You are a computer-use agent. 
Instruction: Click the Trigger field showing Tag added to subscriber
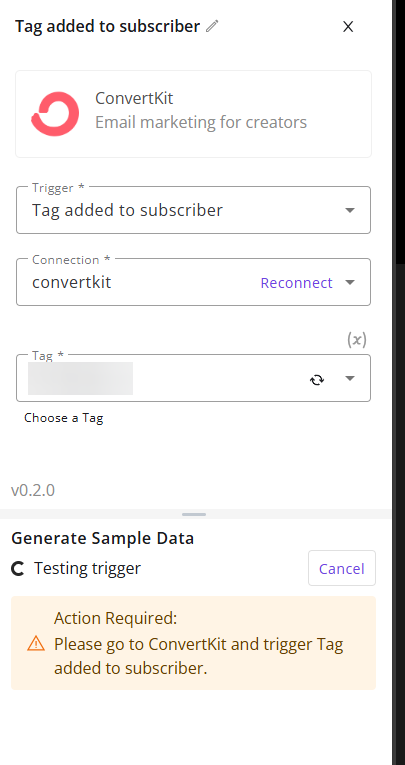coord(193,210)
